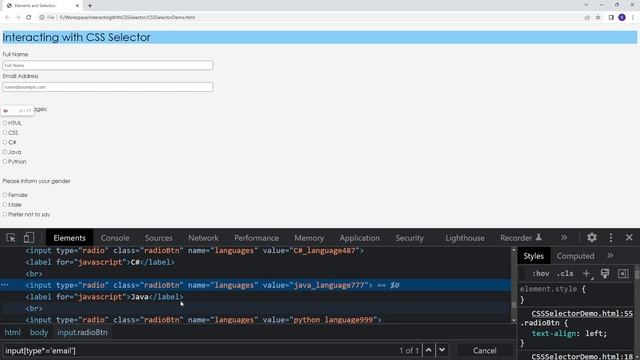Click input.radioBtn in the breadcrumb bar
Viewport: 640px width, 360px height.
coord(82,332)
